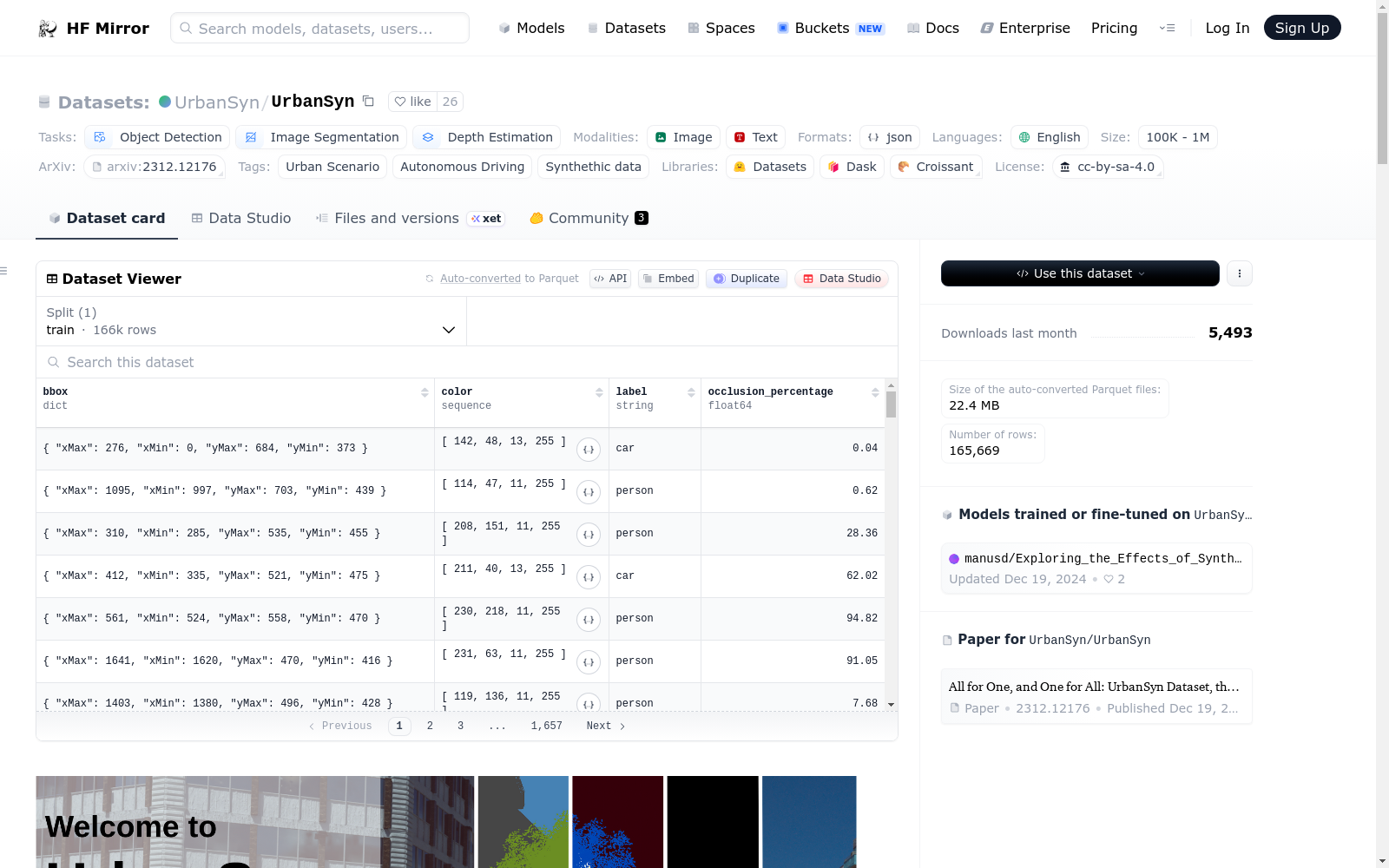The image size is (1389, 868).
Task: Open the Use this dataset dropdown
Action: pos(1080,273)
